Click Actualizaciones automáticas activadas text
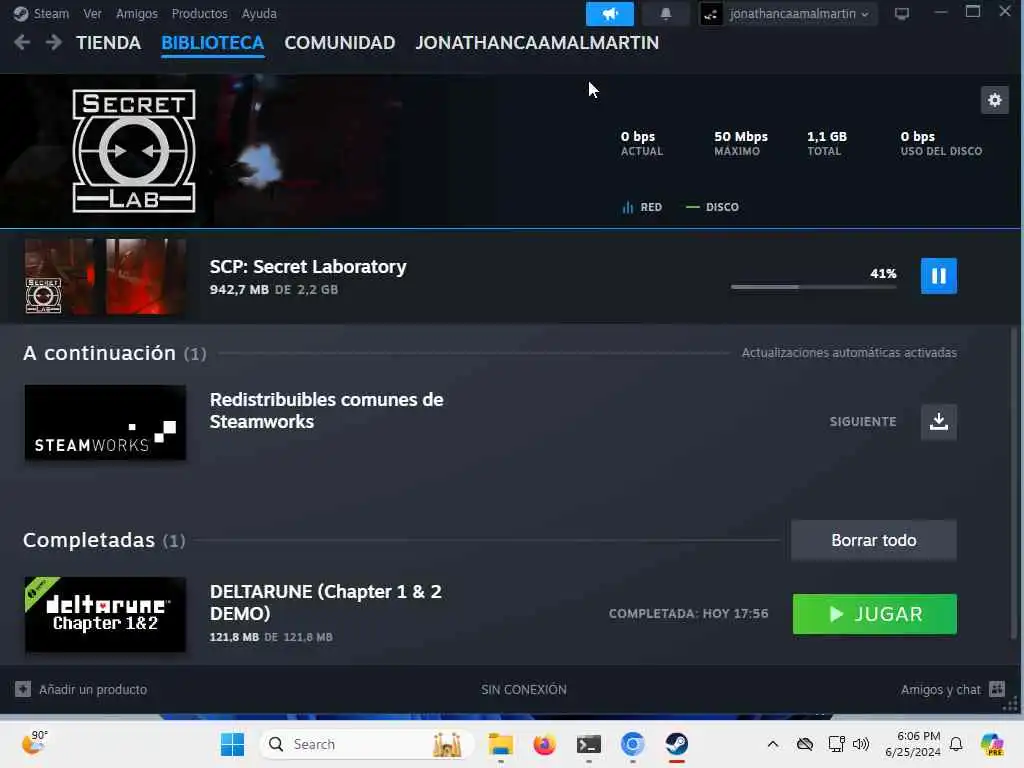This screenshot has width=1024, height=768. pyautogui.click(x=849, y=353)
